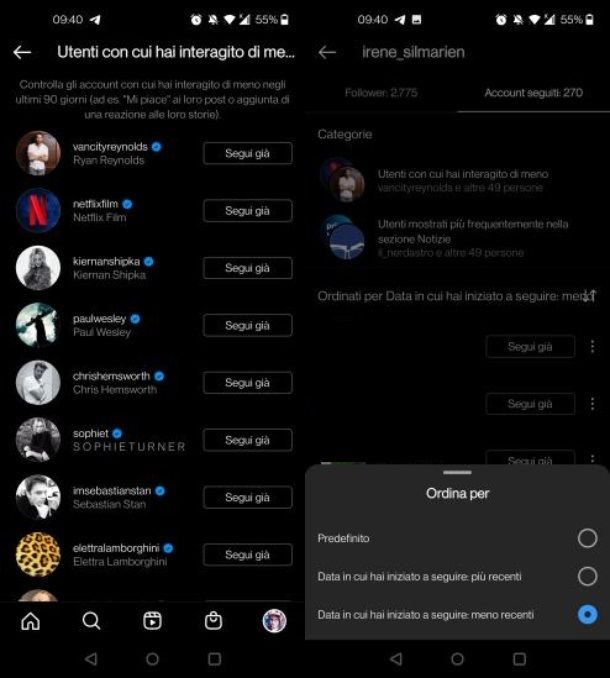Open netflixfilm username
Screen dimensions: 610x678
[96, 204]
